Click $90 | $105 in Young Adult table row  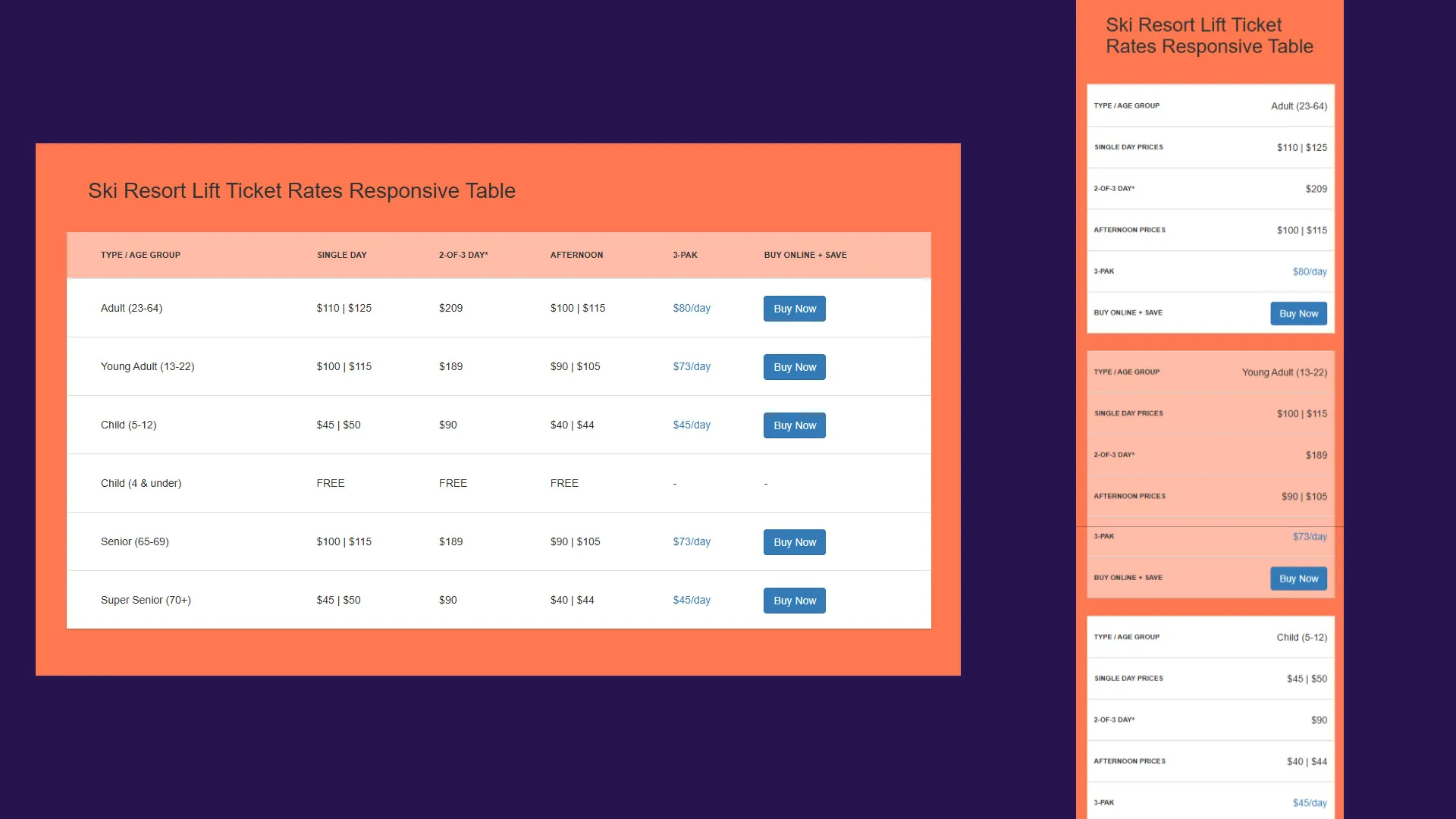pyautogui.click(x=575, y=366)
